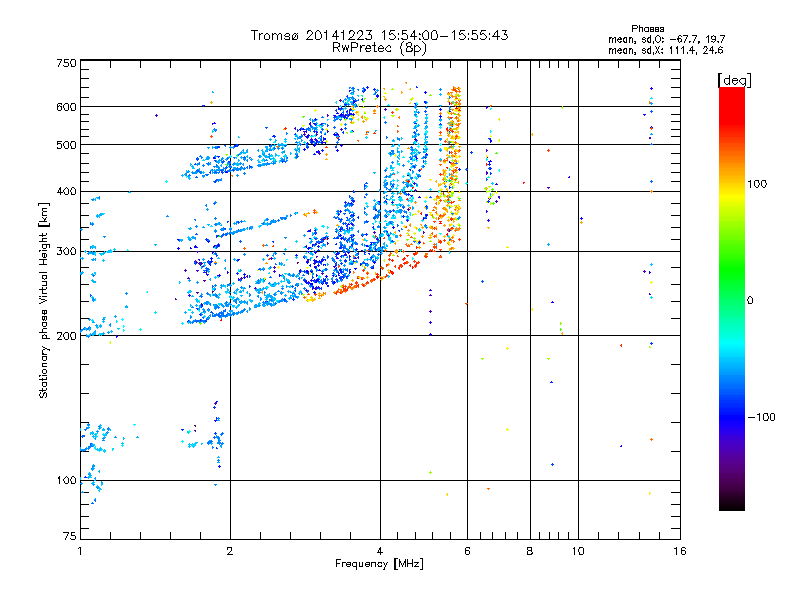This screenshot has height=600, width=800.
Task: Click x-axis tick label '8'
Action: pos(530,551)
